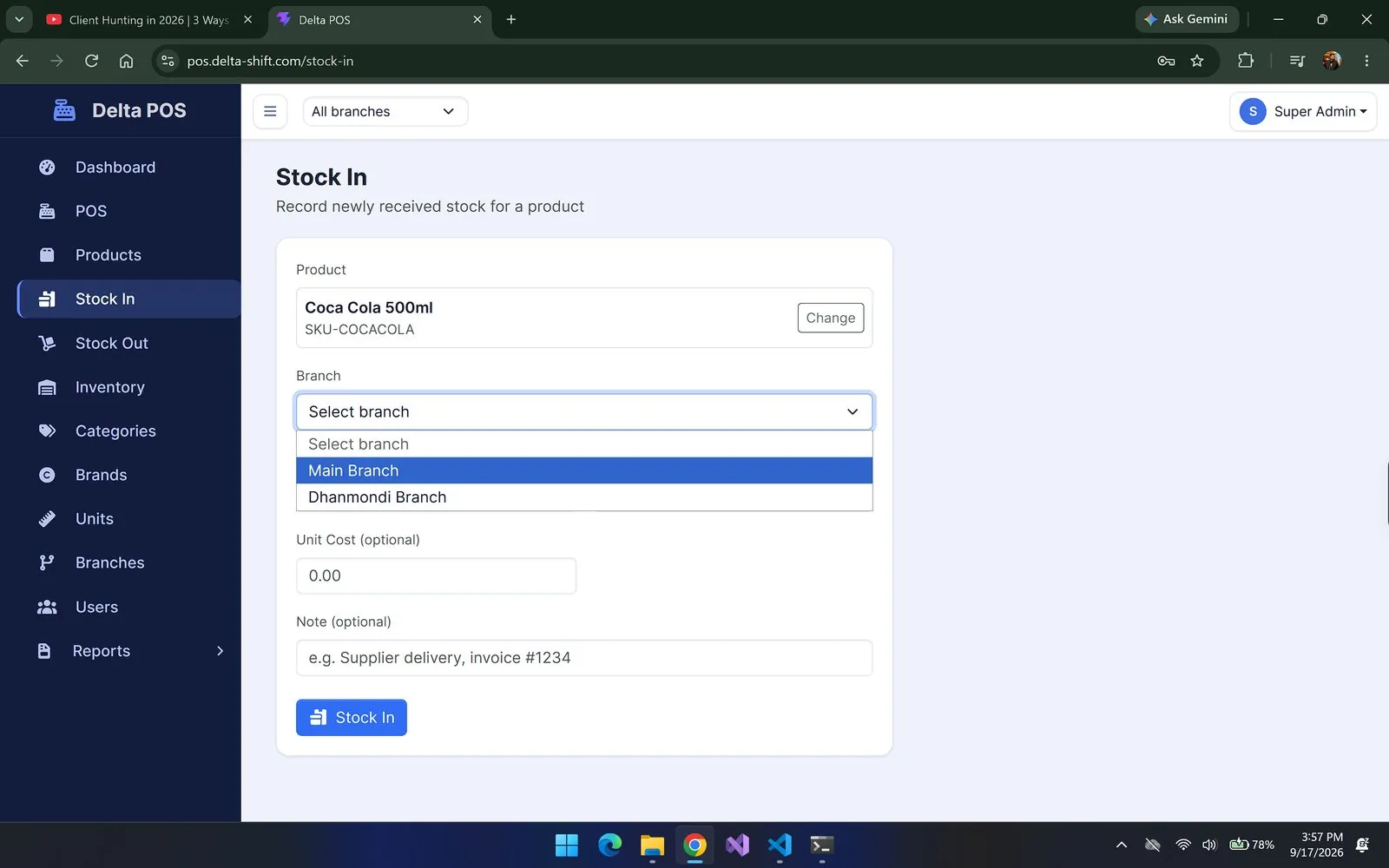1389x868 pixels.
Task: Open a new browser tab
Action: pos(511,19)
